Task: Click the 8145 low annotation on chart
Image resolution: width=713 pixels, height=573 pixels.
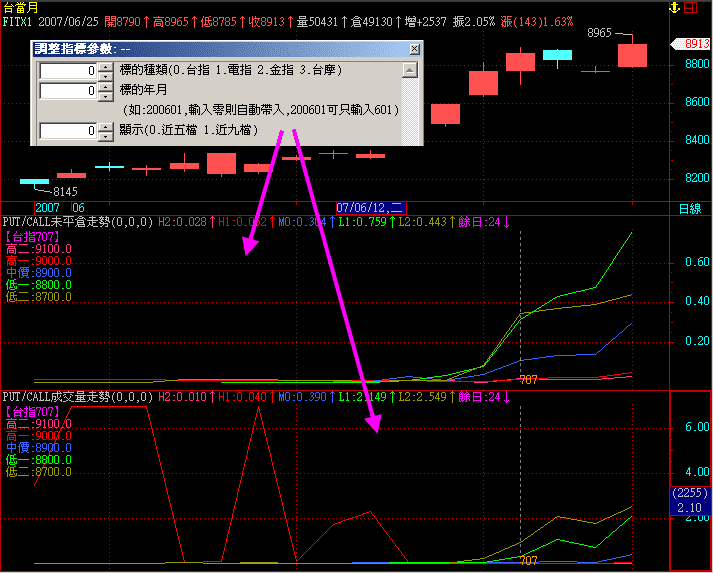Action: click(65, 191)
